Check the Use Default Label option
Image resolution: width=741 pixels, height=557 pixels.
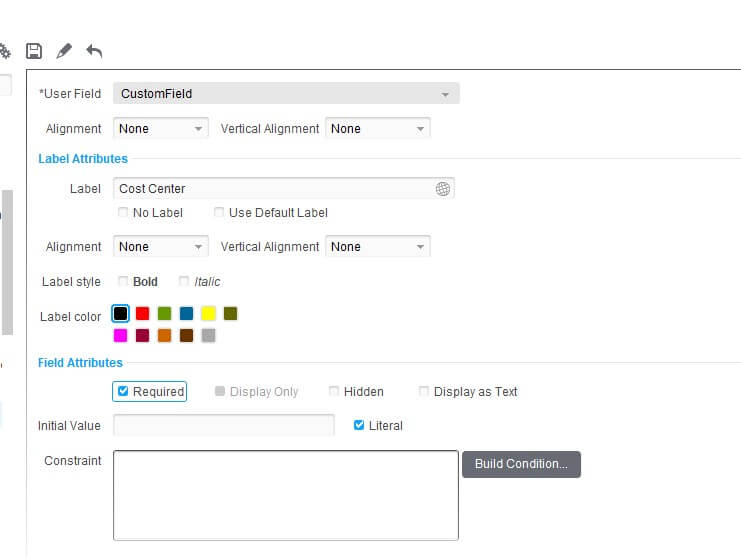[x=219, y=212]
